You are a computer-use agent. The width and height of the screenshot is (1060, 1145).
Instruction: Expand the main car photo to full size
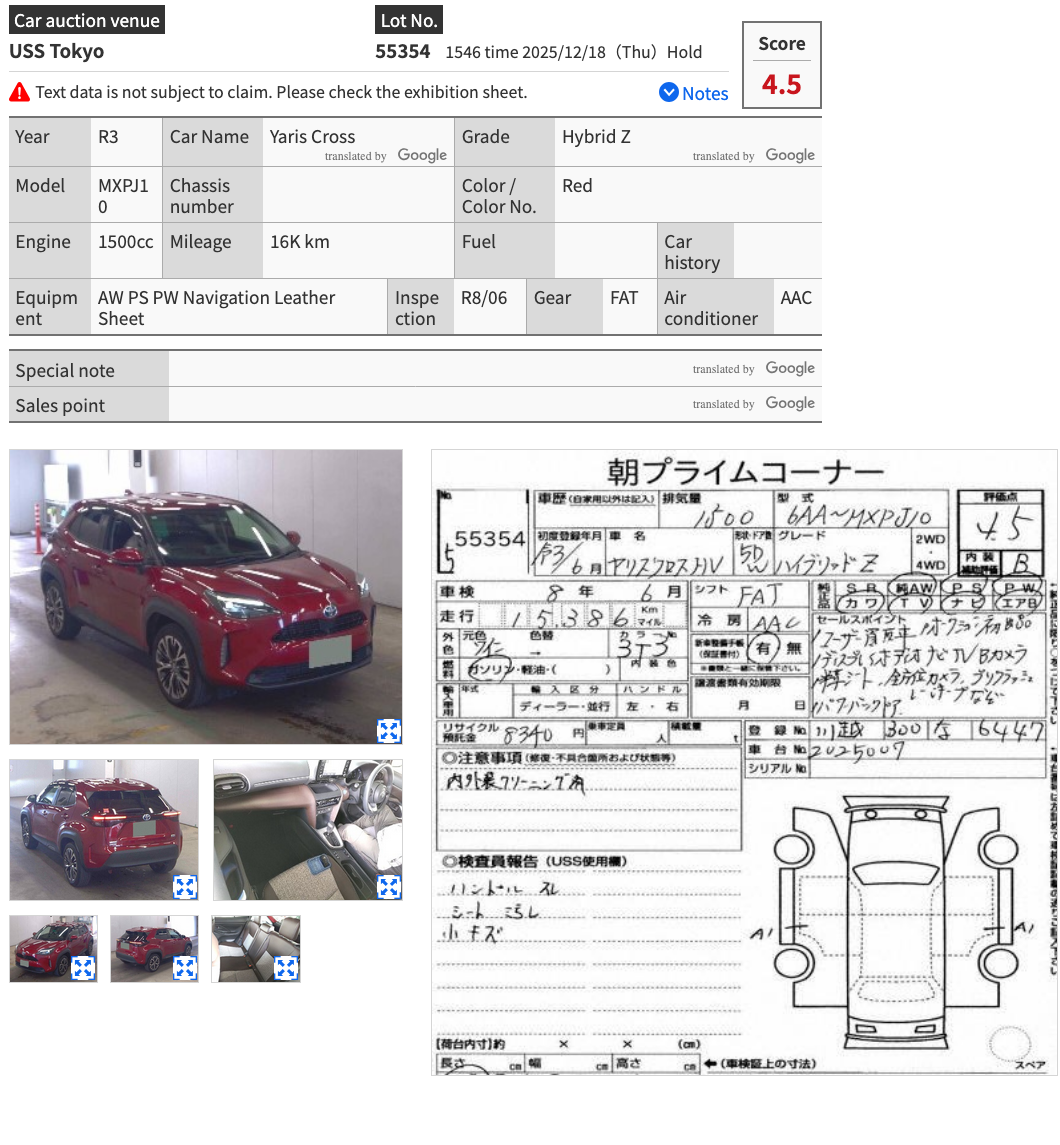tap(390, 732)
